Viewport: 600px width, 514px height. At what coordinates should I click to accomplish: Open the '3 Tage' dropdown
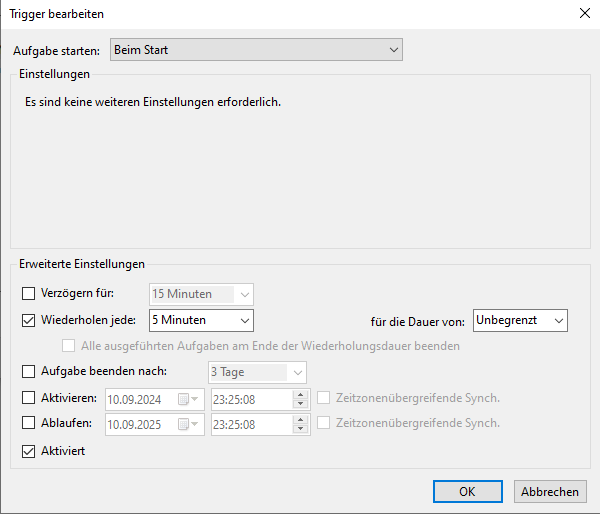tap(257, 372)
